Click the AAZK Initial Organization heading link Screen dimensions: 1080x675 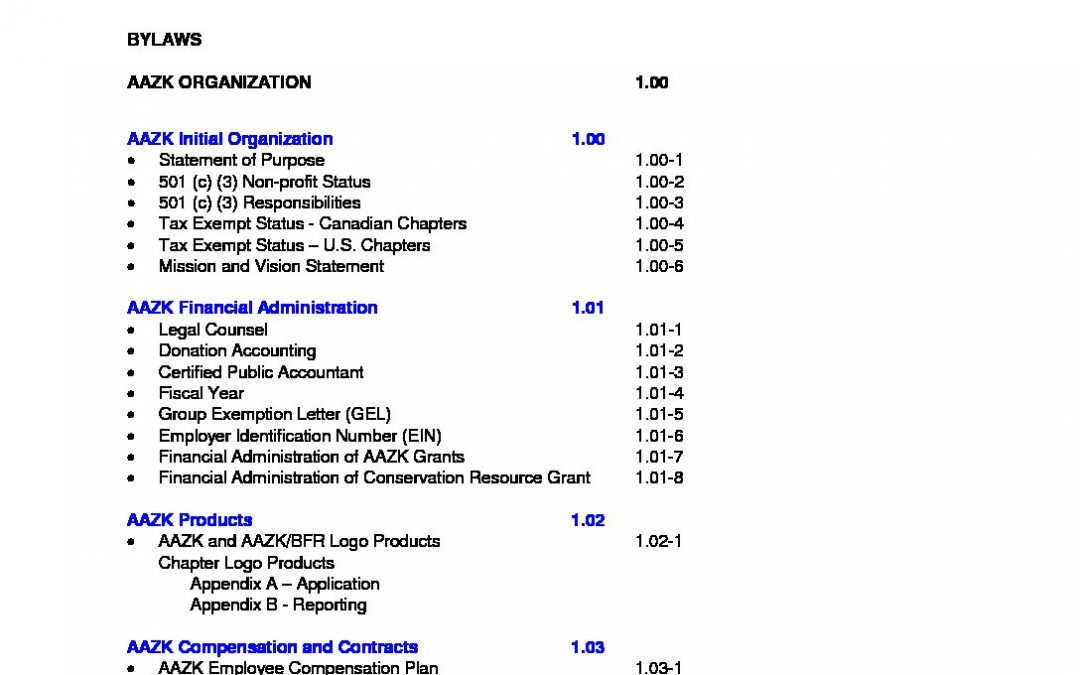pos(230,139)
